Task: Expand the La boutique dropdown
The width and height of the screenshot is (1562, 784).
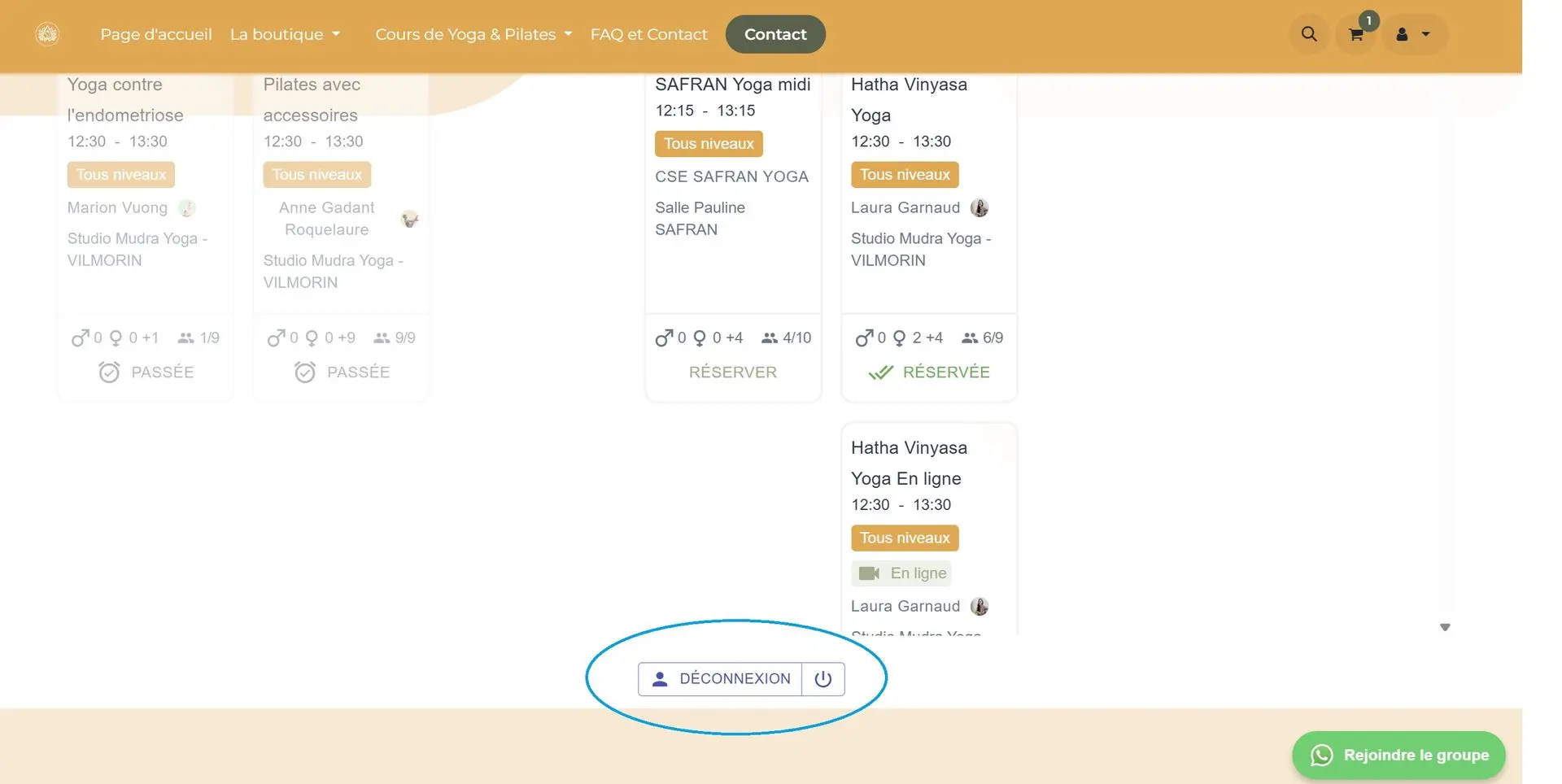Action: 285,34
